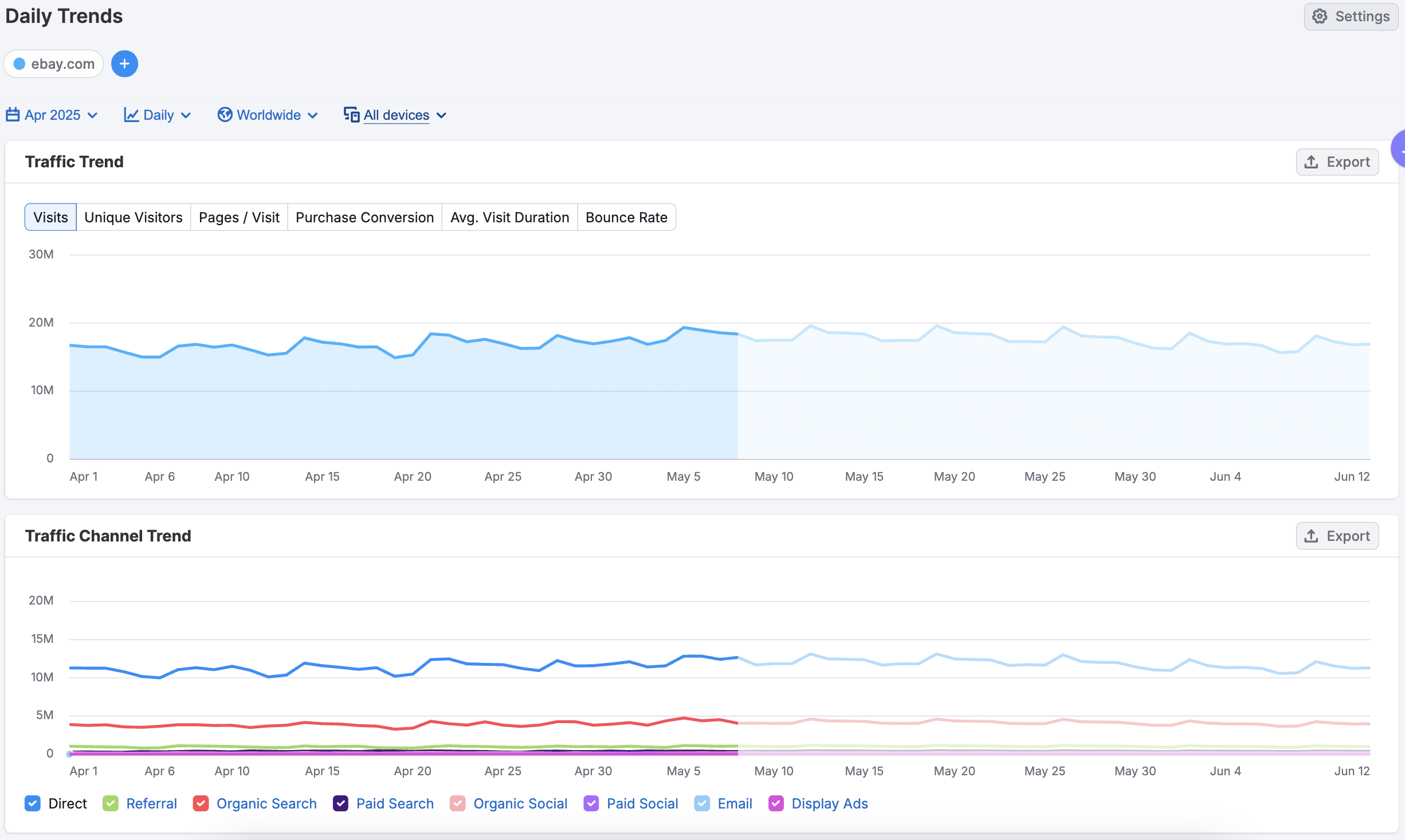Open the Worldwide region dropdown
Image resolution: width=1405 pixels, height=840 pixels.
(x=312, y=115)
